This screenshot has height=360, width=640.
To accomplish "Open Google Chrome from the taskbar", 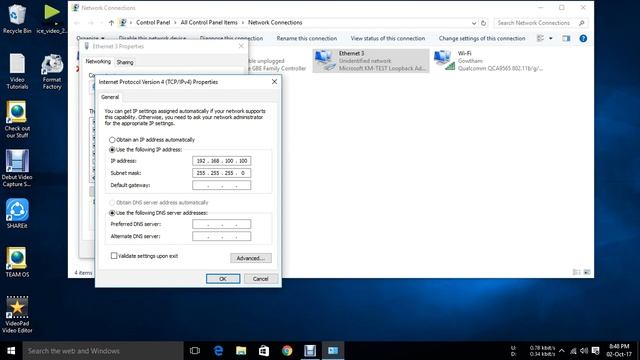I will coord(287,351).
